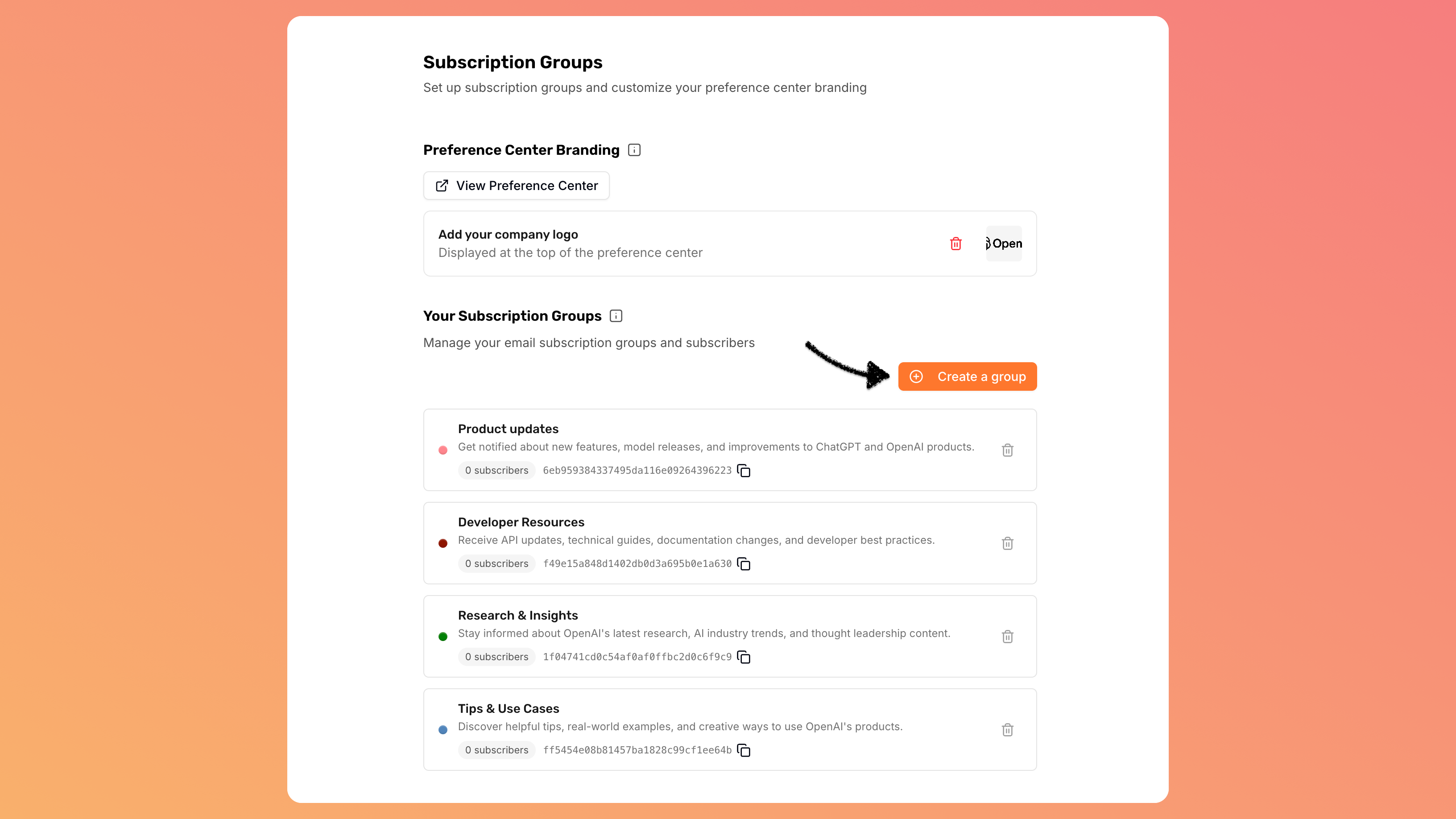Delete the Developer Resources group

[x=1008, y=543]
